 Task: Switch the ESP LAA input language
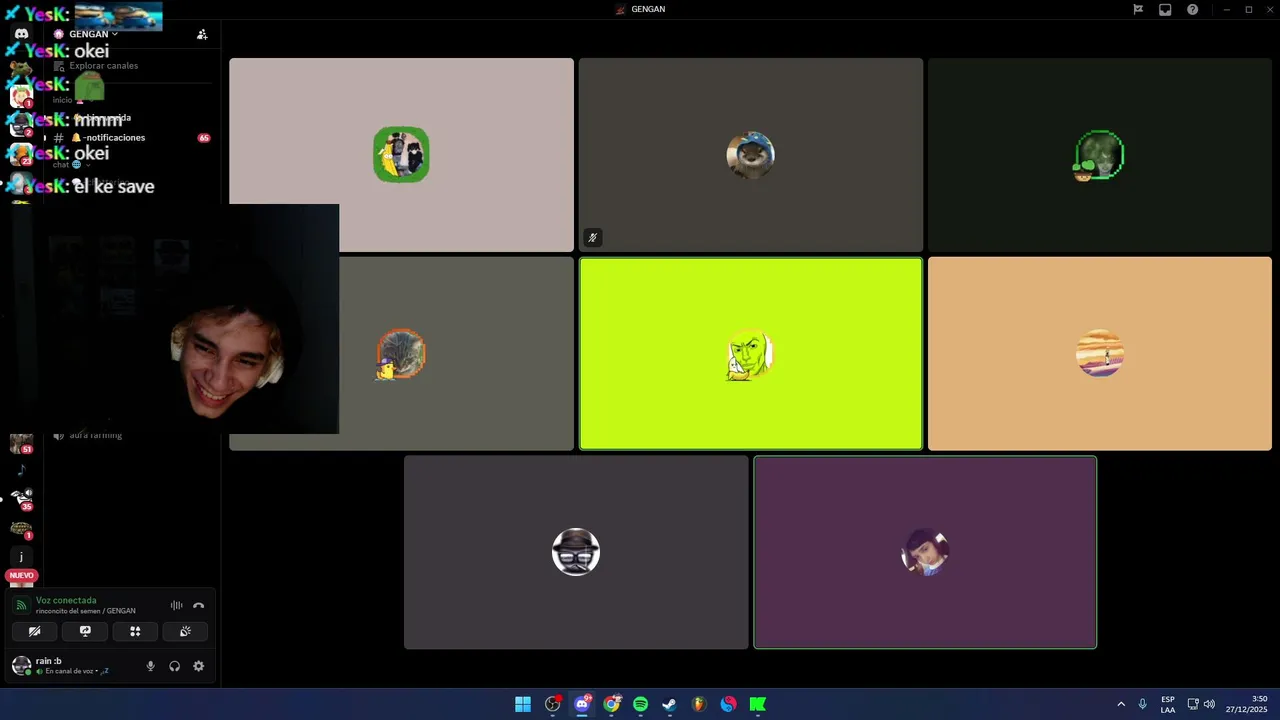coord(1168,704)
